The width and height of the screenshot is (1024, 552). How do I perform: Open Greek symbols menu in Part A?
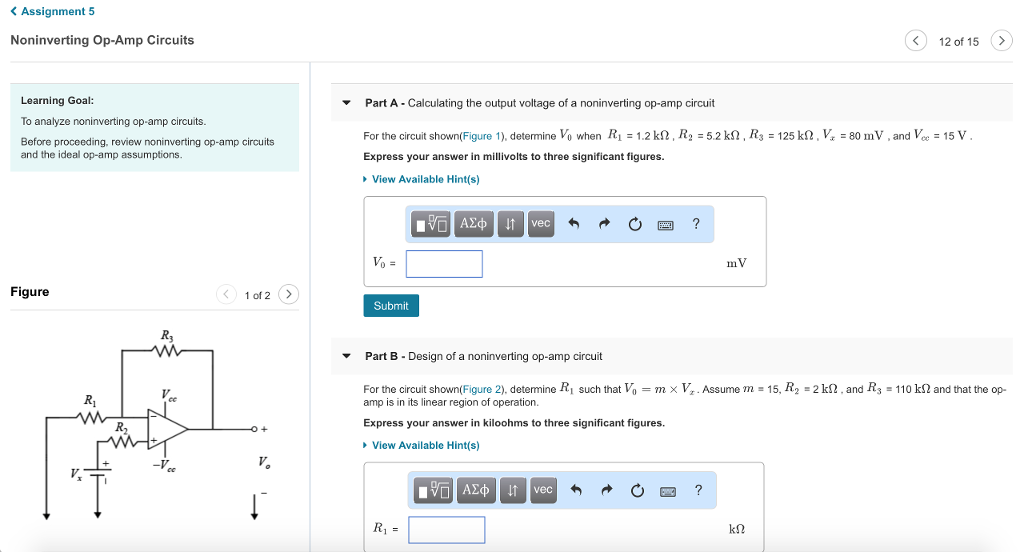[x=473, y=224]
